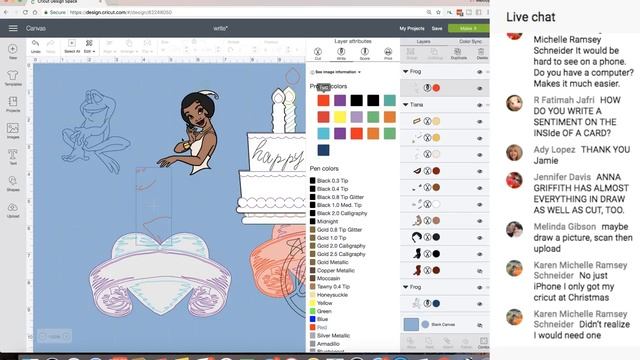640x360 pixels.
Task: Select the Text tool
Action: pos(13,157)
